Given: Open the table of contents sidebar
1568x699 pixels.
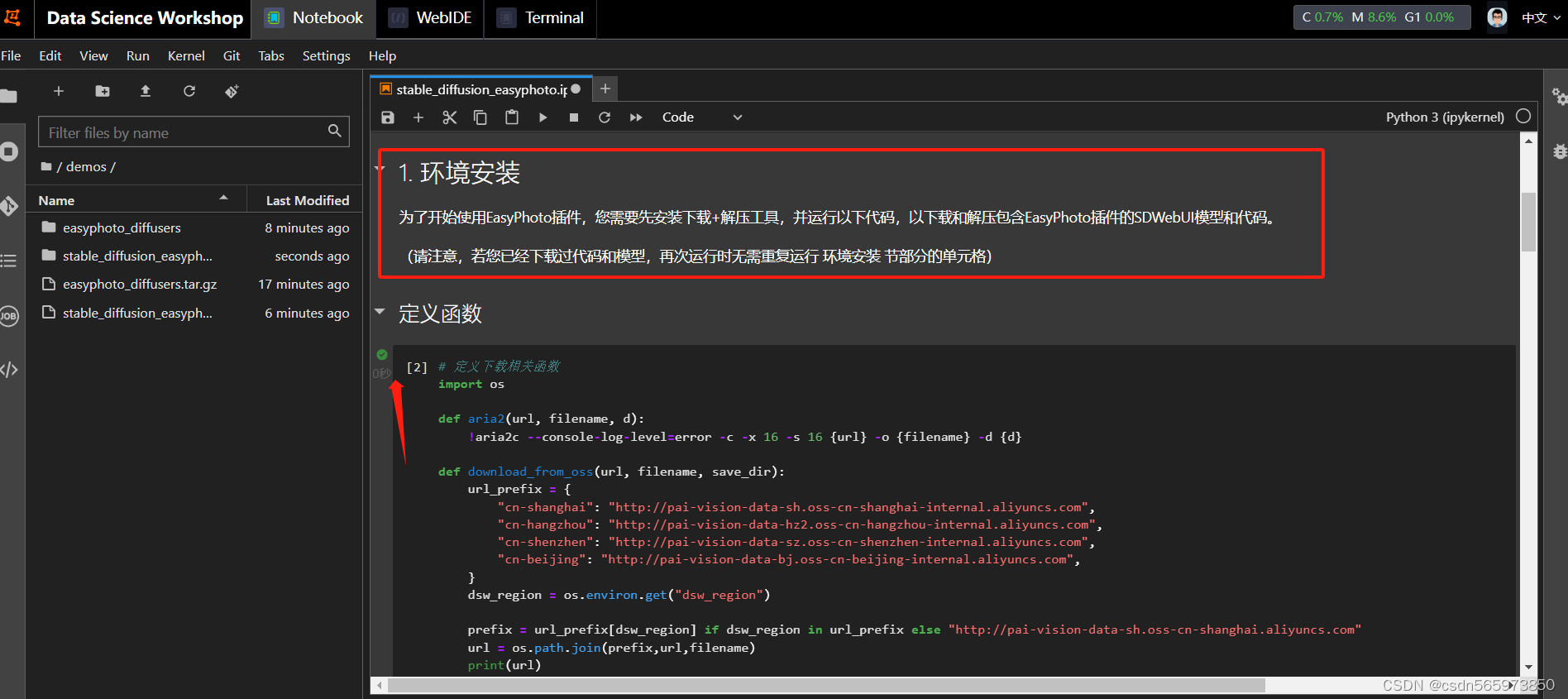Looking at the screenshot, I should click(9, 261).
